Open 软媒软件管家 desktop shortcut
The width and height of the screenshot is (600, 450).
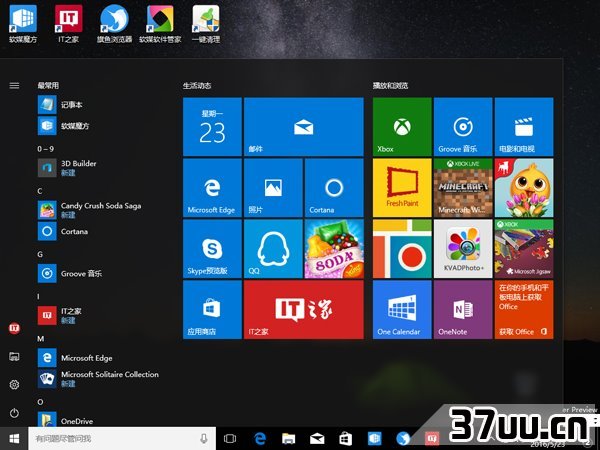160,24
